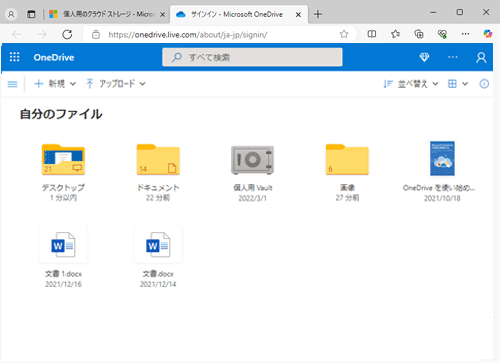Open the browser profile icon
This screenshot has width=500, height=363.
pyautogui.click(x=11, y=14)
